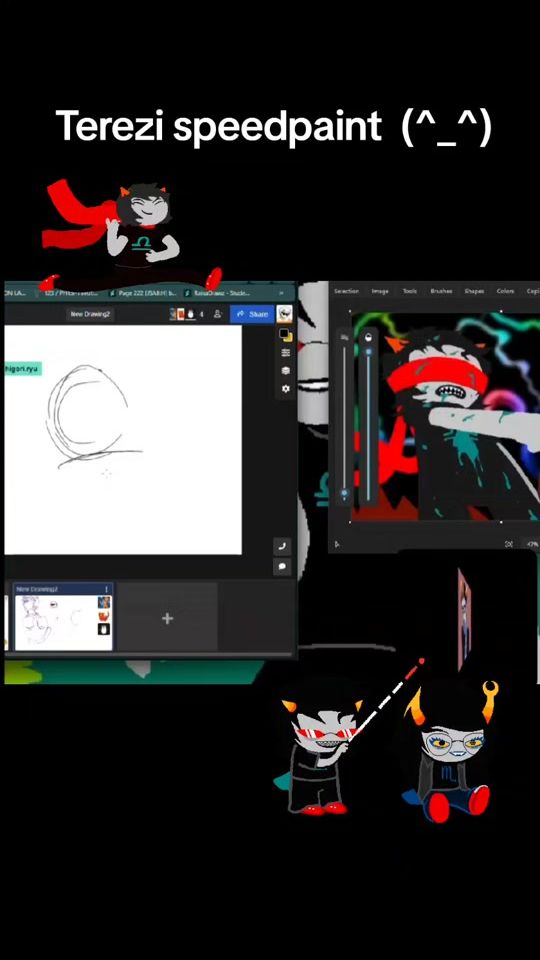Viewport: 540px width, 960px height.
Task: Open the Image menu in paint window
Action: [x=380, y=291]
